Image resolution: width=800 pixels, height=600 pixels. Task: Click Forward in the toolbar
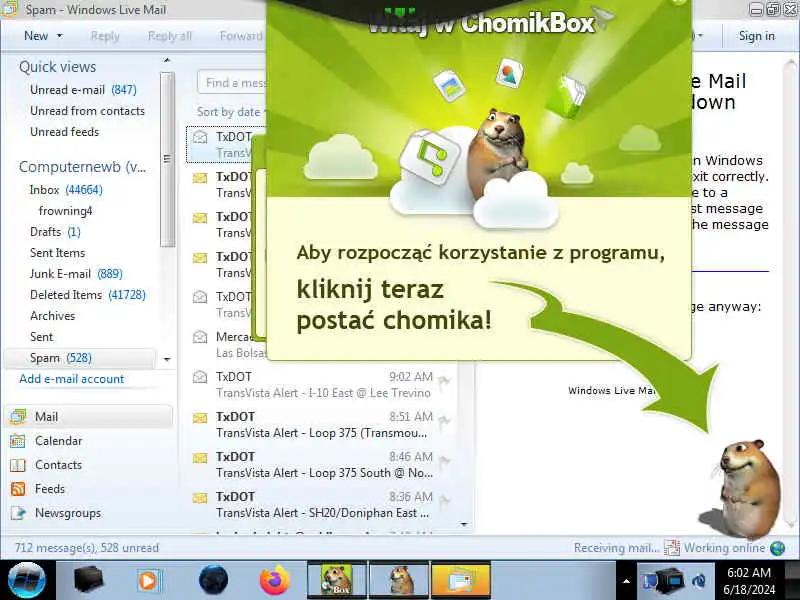241,36
